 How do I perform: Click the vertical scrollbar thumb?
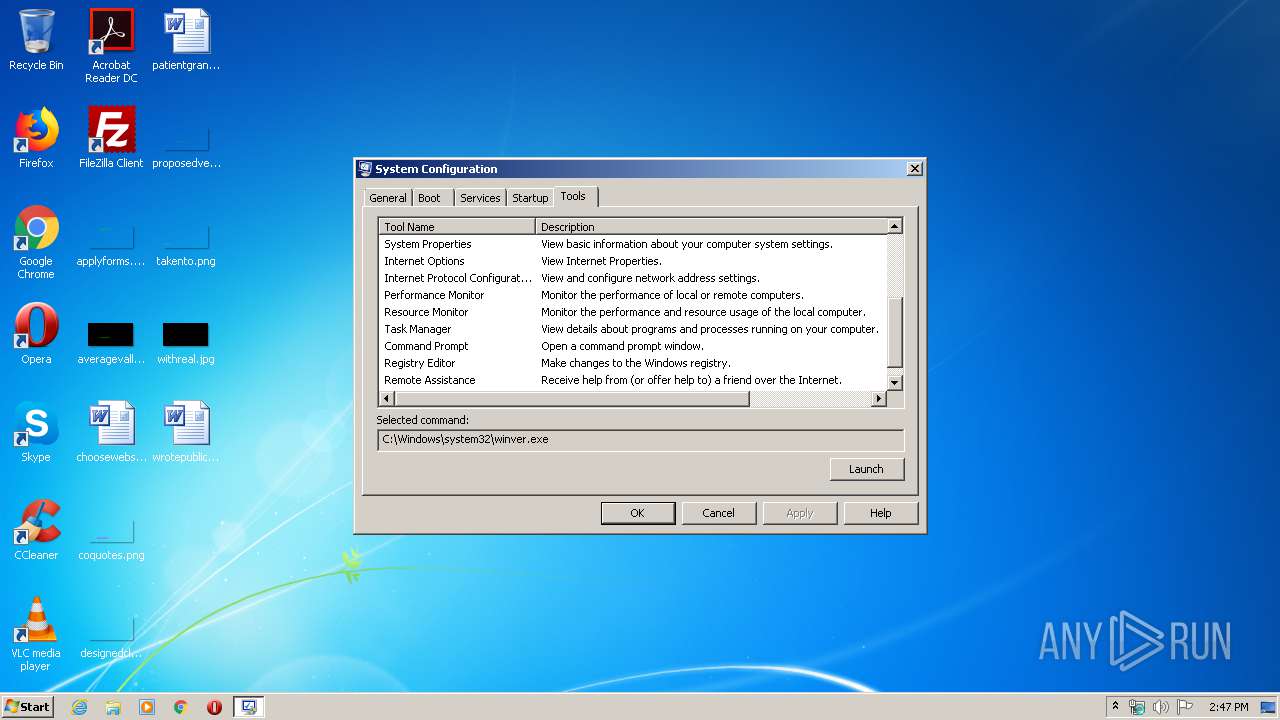coord(895,332)
